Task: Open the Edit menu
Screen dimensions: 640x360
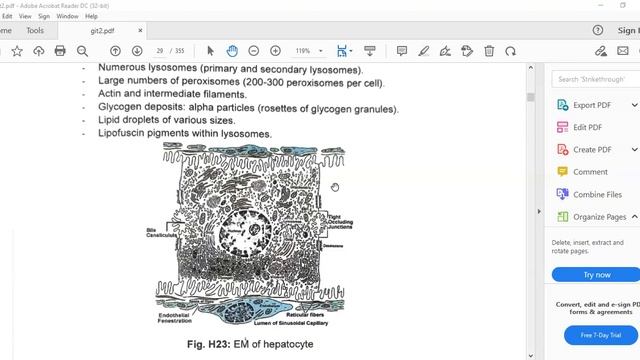Action: 7,16
